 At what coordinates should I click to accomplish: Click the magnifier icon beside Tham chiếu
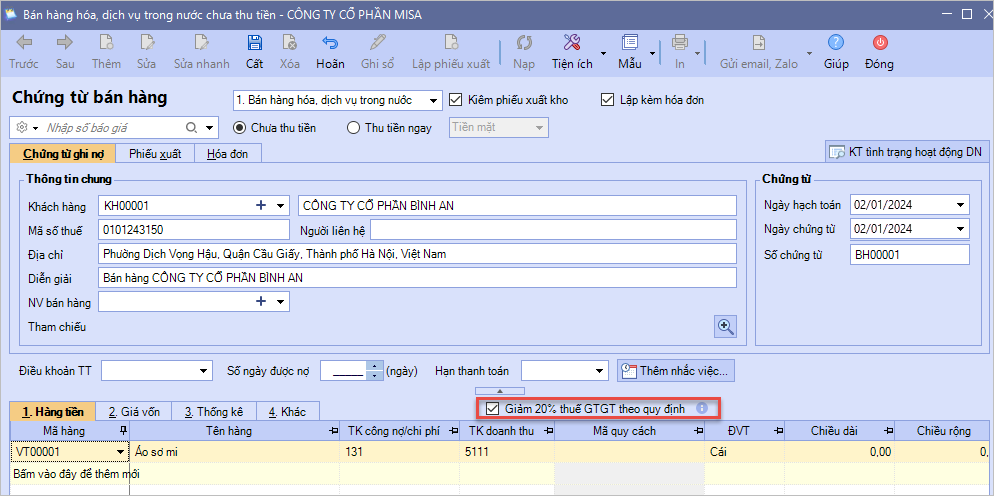coord(725,326)
